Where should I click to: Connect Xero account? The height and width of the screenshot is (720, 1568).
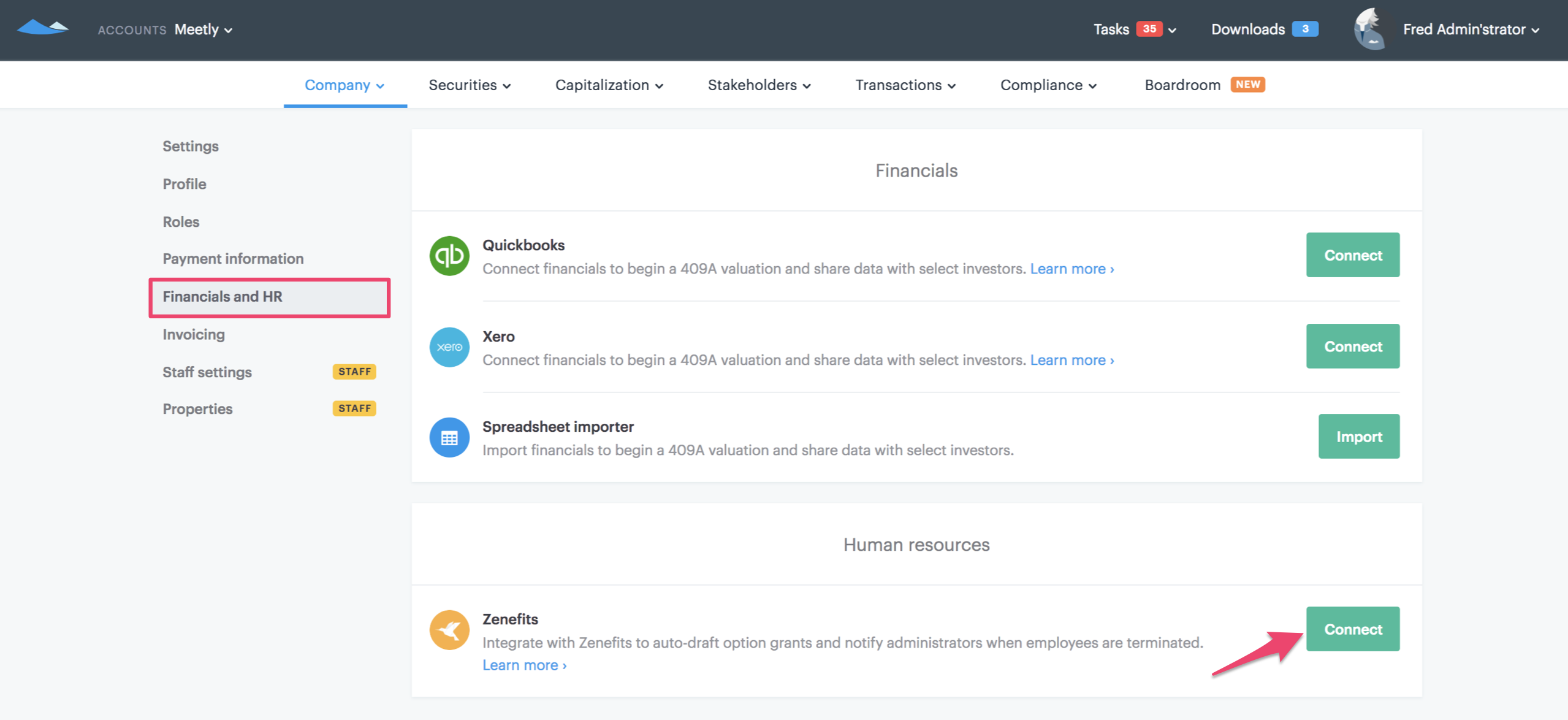coord(1352,347)
